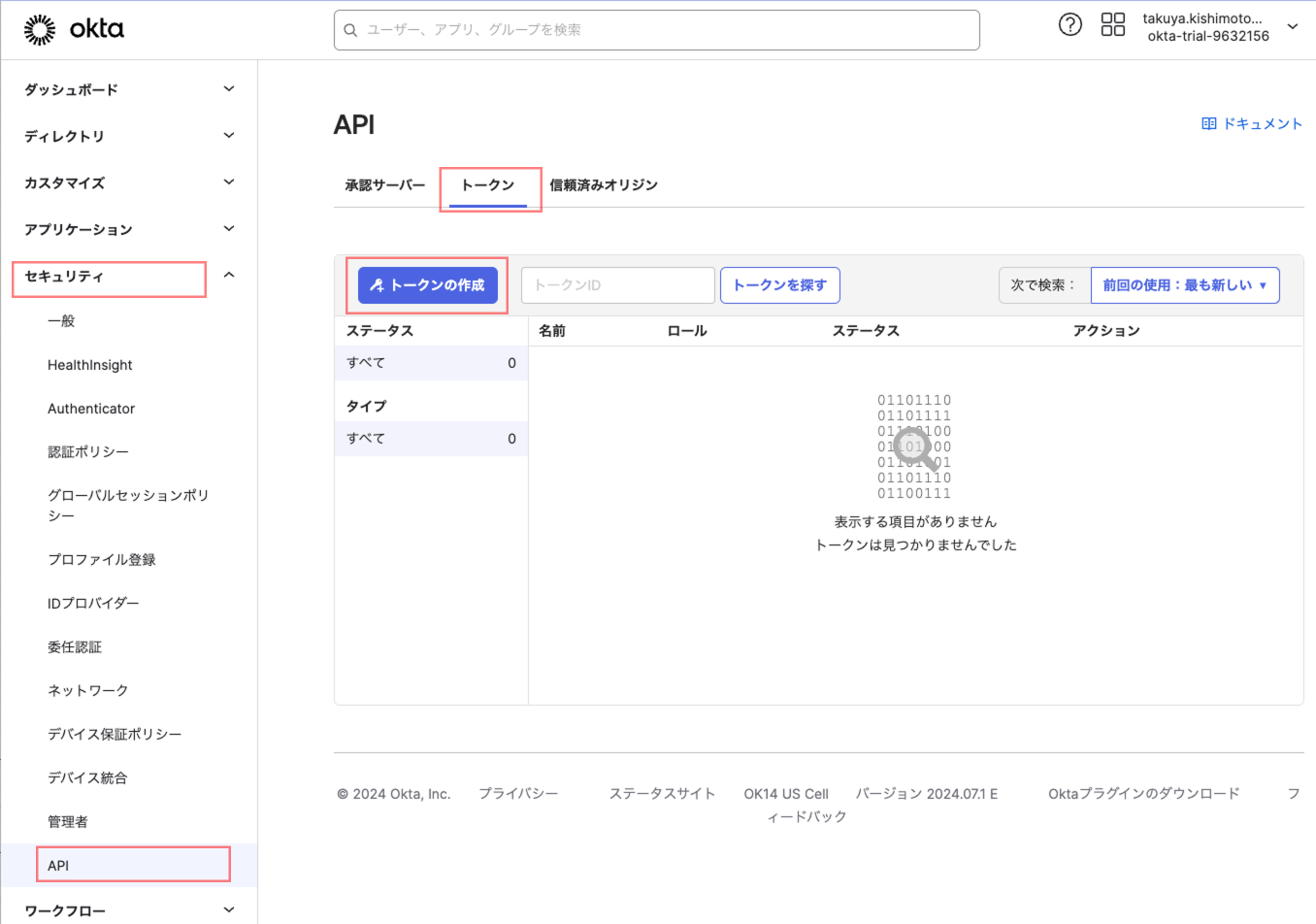Click the document icon beside ドキュメント

tap(1209, 123)
